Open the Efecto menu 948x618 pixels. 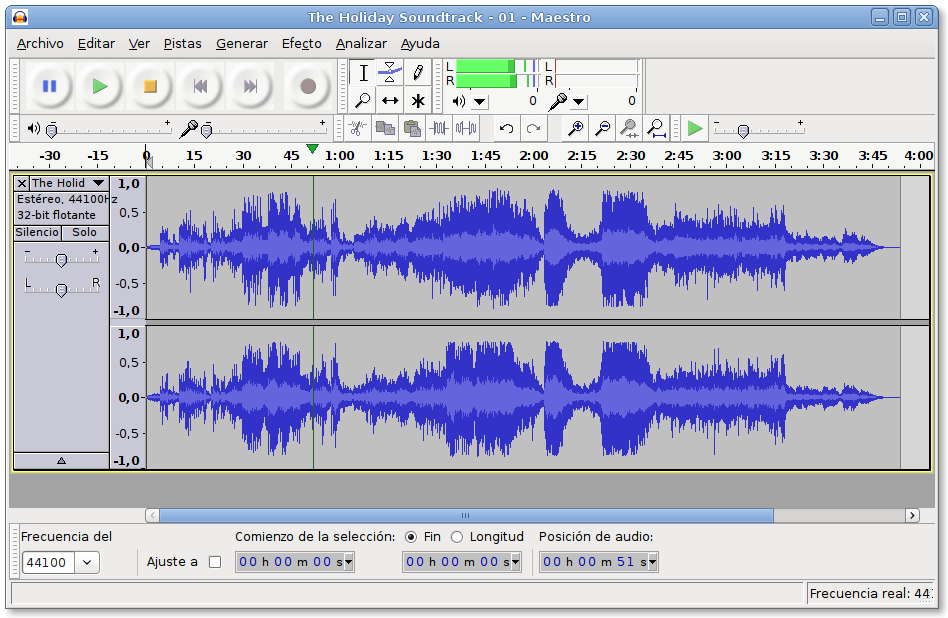(x=300, y=43)
